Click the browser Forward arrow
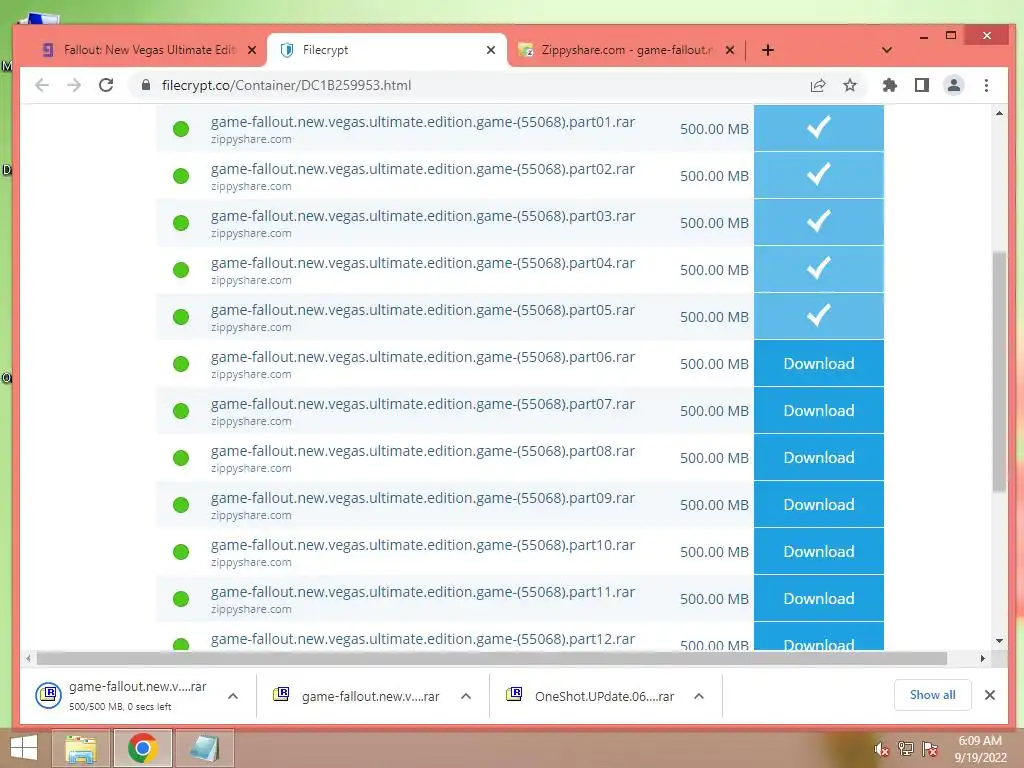The height and width of the screenshot is (768, 1024). click(x=74, y=85)
